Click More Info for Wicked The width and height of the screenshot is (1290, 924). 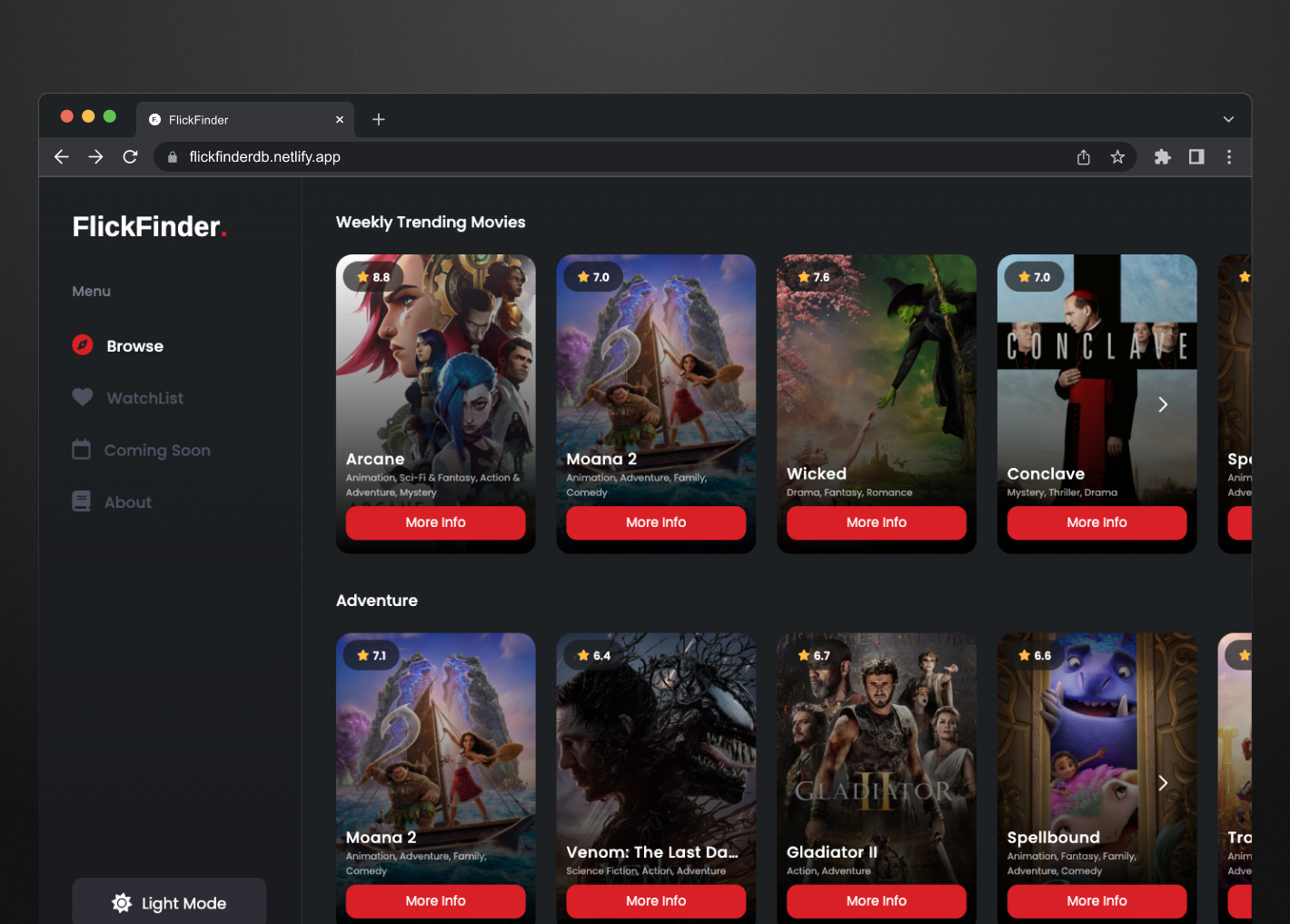point(877,522)
